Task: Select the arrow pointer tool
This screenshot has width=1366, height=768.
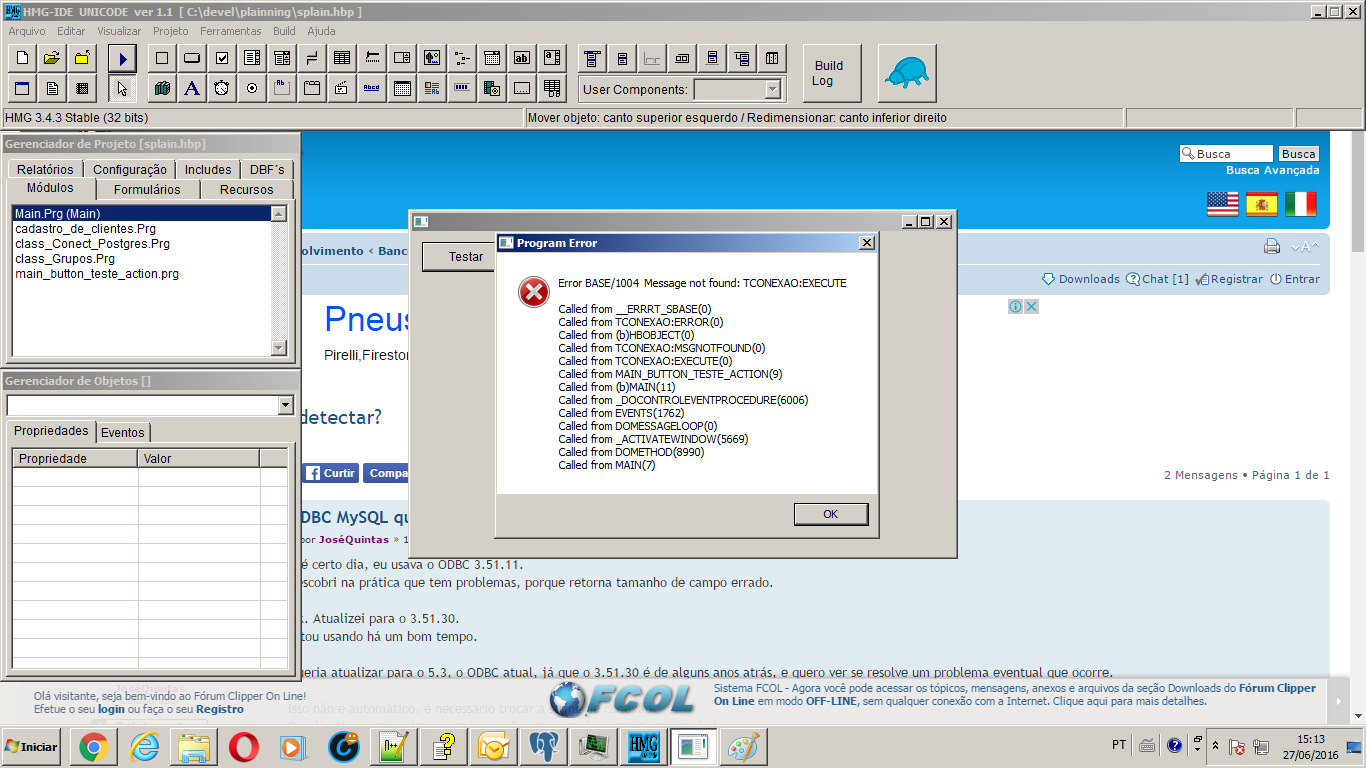Action: [122, 88]
